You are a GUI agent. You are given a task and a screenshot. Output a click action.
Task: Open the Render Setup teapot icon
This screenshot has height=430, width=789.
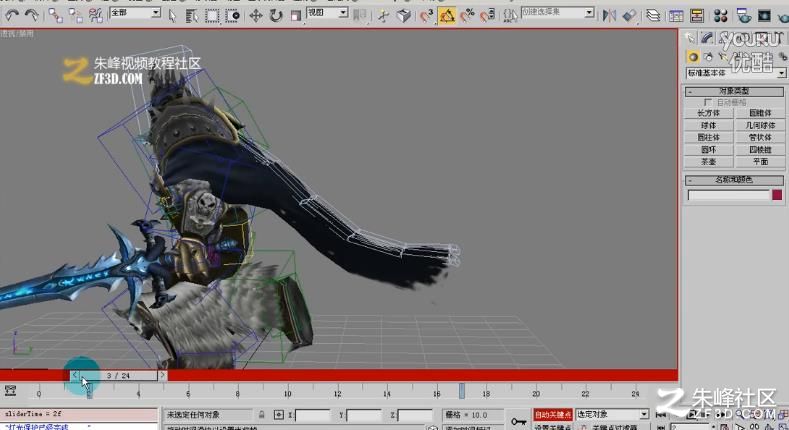[744, 16]
